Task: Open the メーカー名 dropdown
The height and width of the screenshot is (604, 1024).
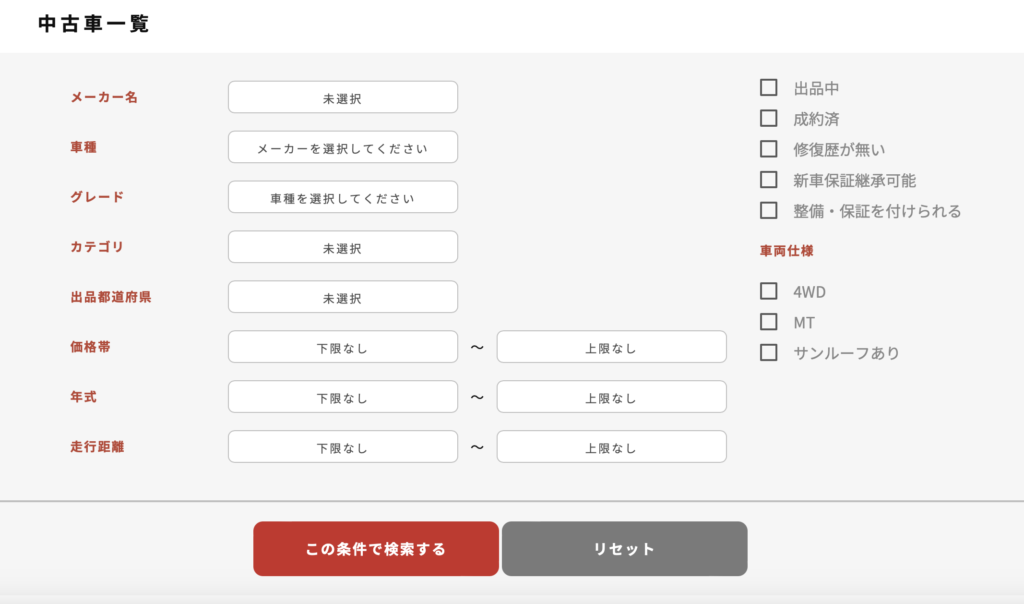Action: pyautogui.click(x=343, y=97)
